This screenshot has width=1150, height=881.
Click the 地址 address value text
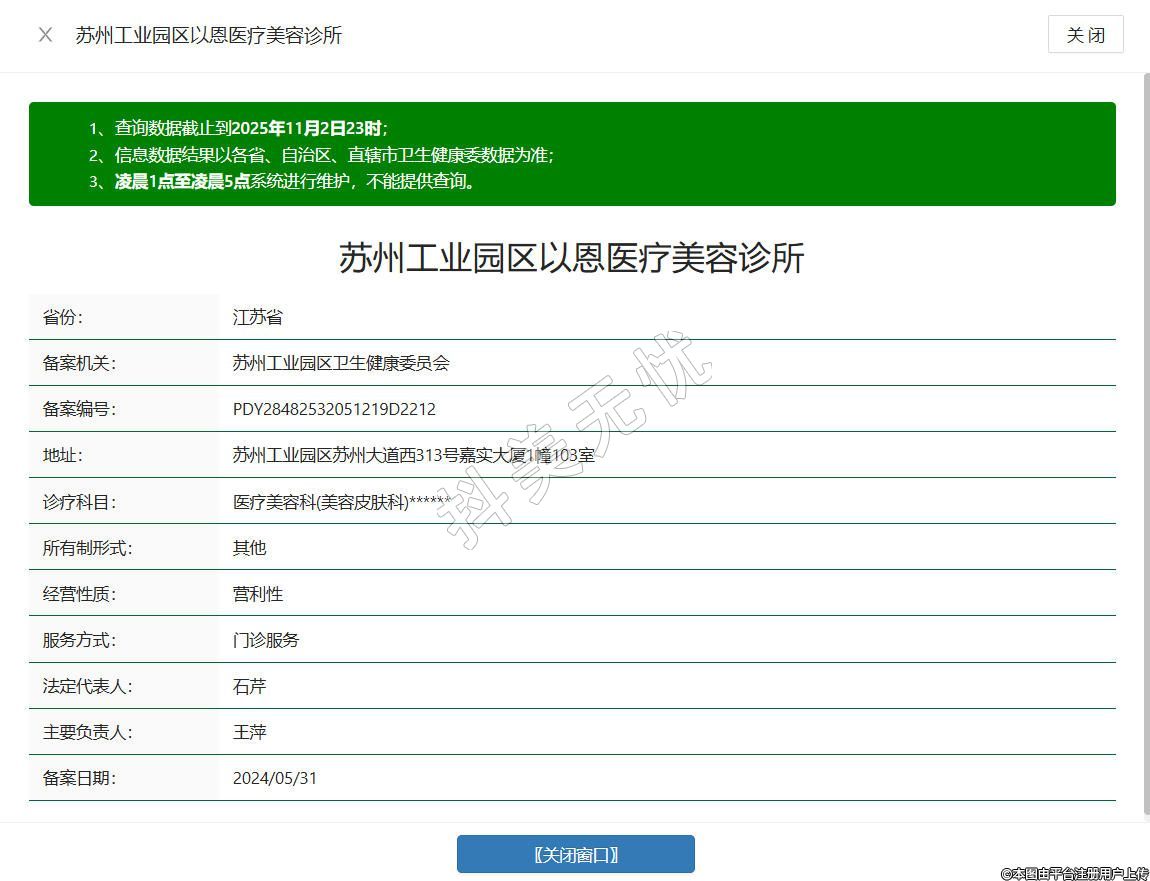(413, 455)
